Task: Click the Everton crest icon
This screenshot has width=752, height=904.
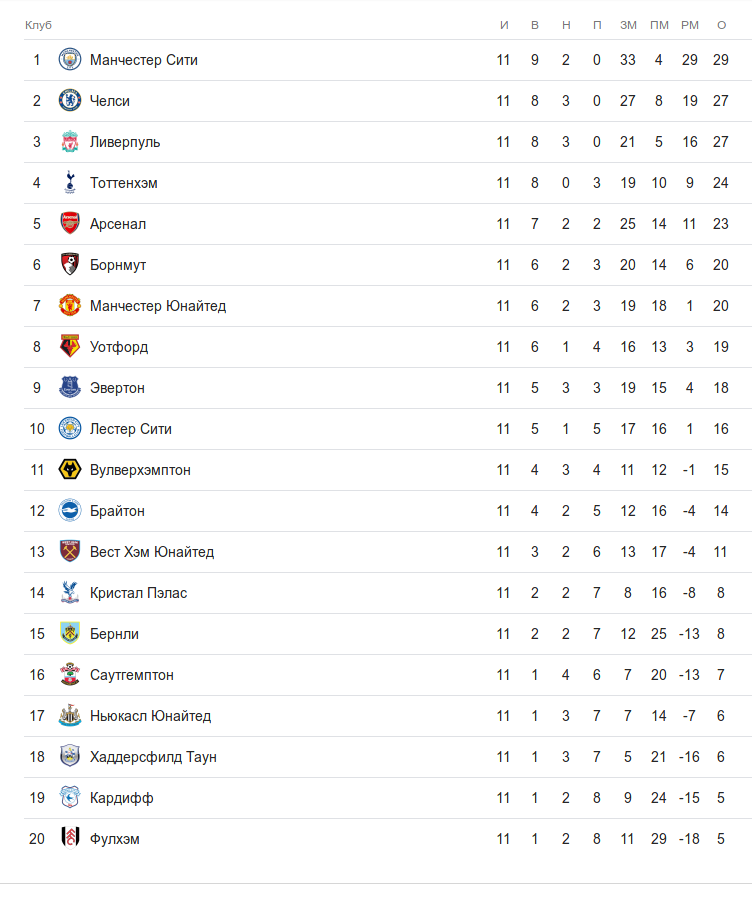Action: click(x=70, y=388)
